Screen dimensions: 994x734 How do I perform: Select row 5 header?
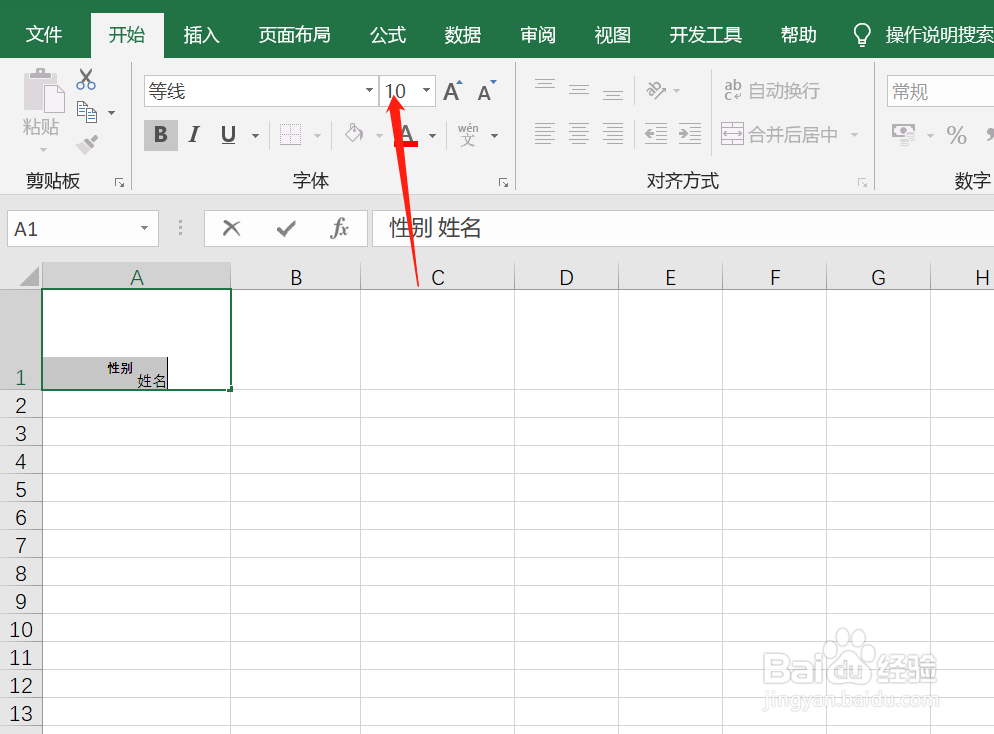pos(21,489)
